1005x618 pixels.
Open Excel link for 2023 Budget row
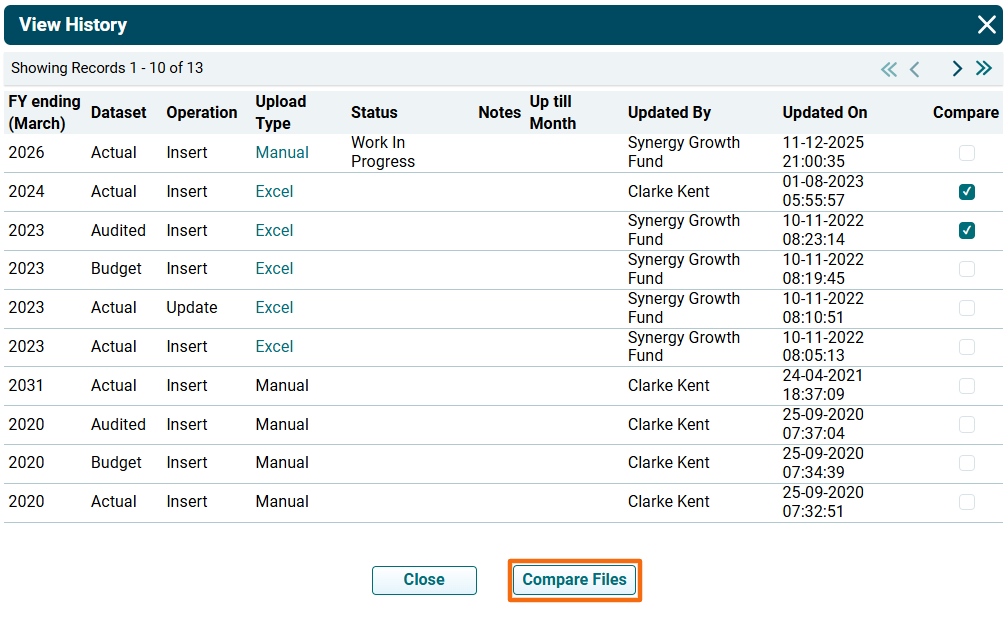[274, 269]
